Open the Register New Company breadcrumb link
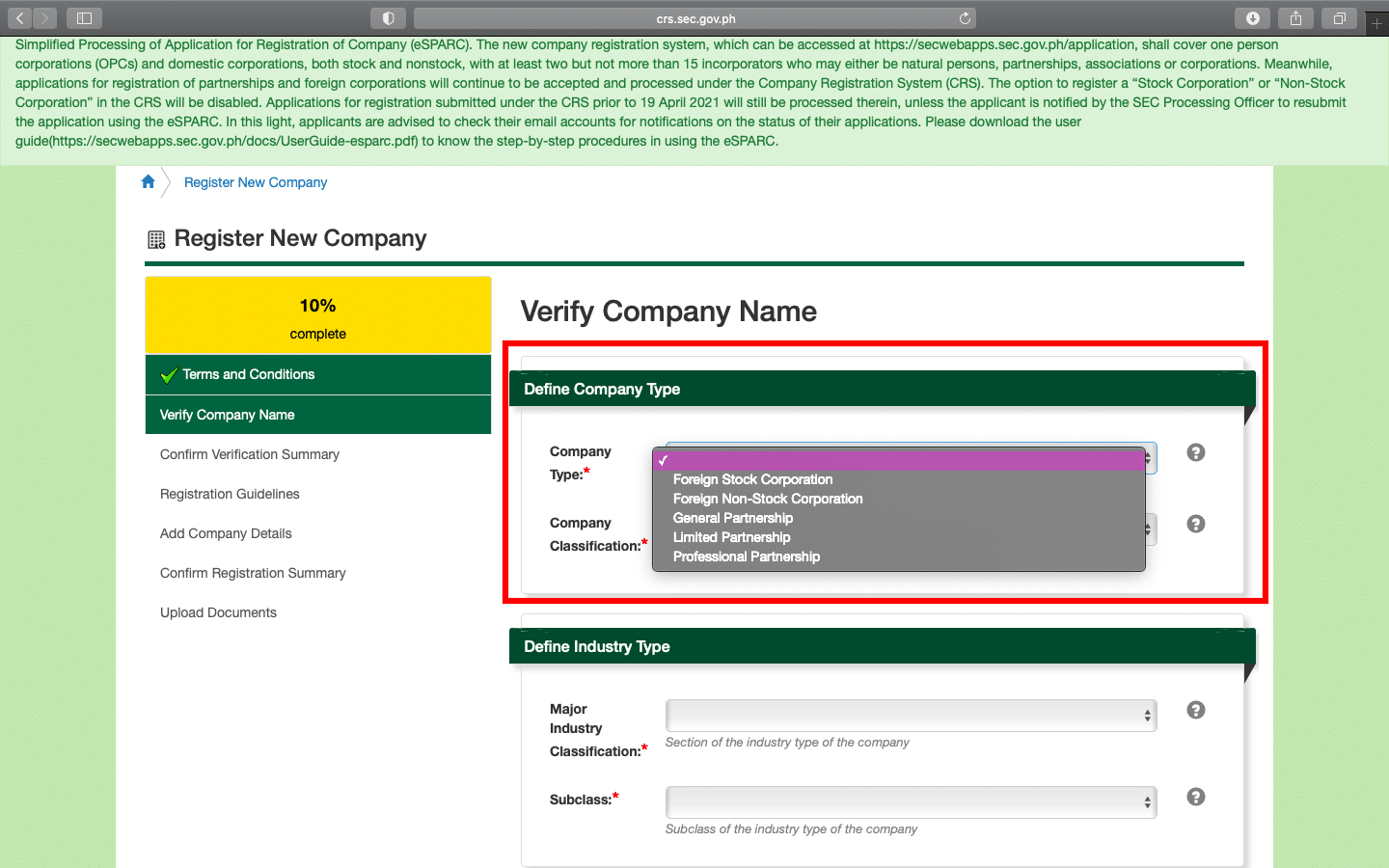The height and width of the screenshot is (868, 1389). (x=256, y=182)
